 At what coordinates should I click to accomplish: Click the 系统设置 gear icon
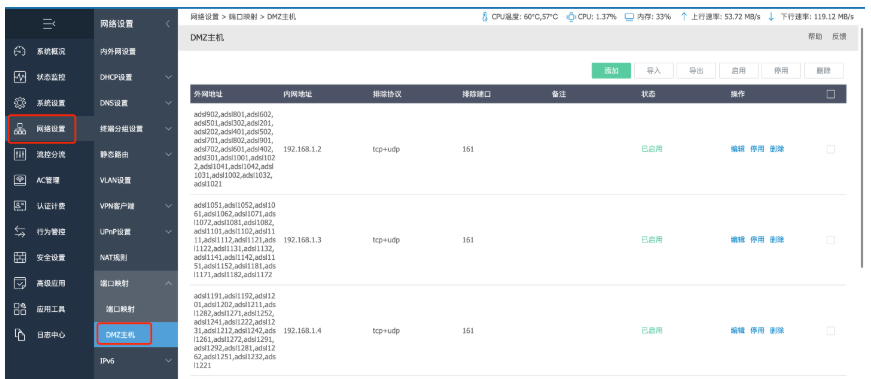tap(20, 103)
